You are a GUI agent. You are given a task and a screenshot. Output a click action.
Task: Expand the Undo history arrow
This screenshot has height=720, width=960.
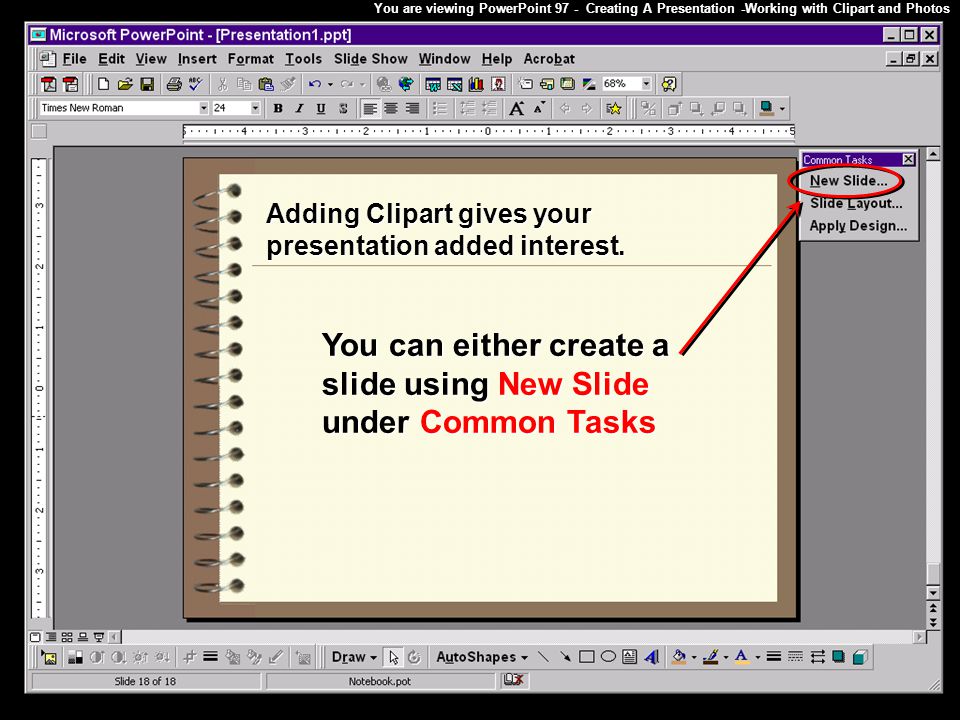330,84
